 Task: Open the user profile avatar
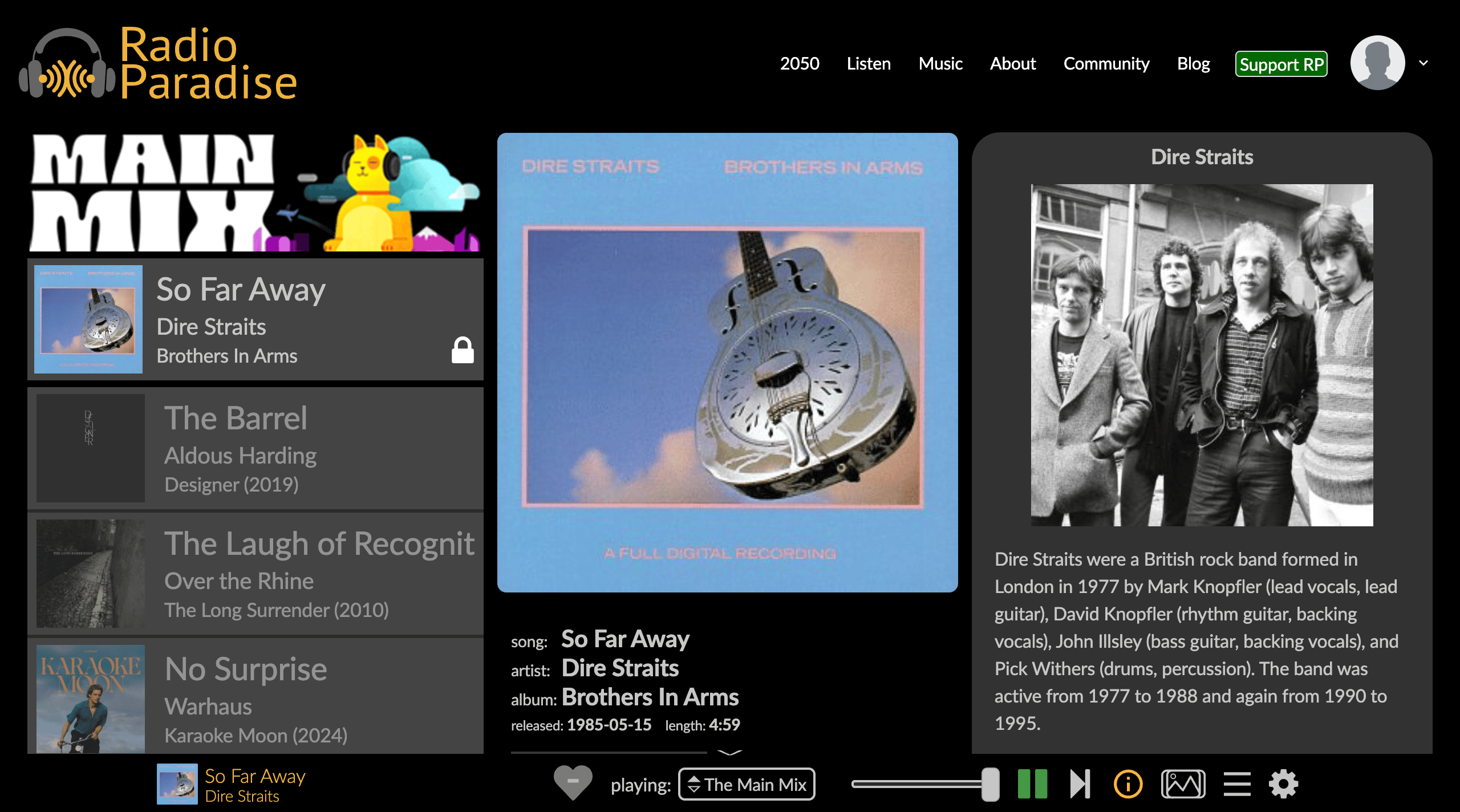[x=1377, y=63]
